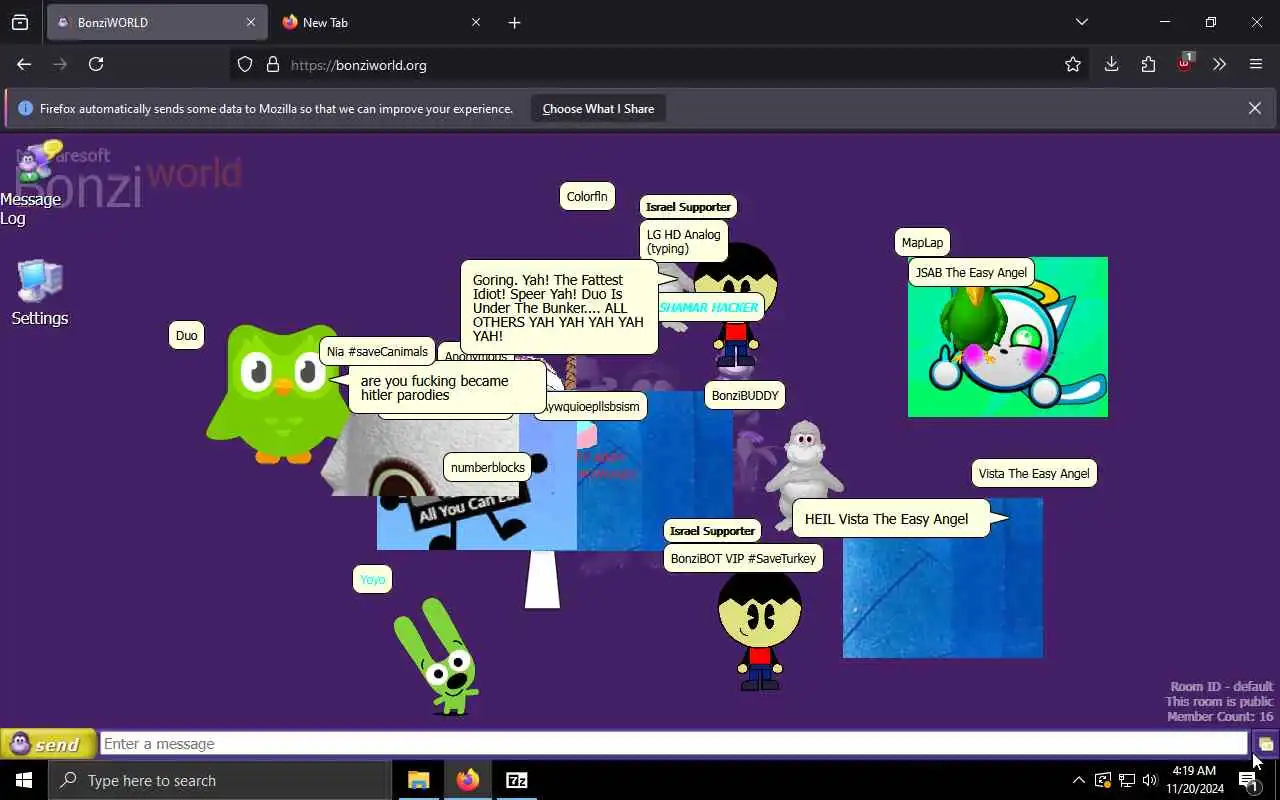Open File Explorer from taskbar
The image size is (1280, 800).
point(418,780)
